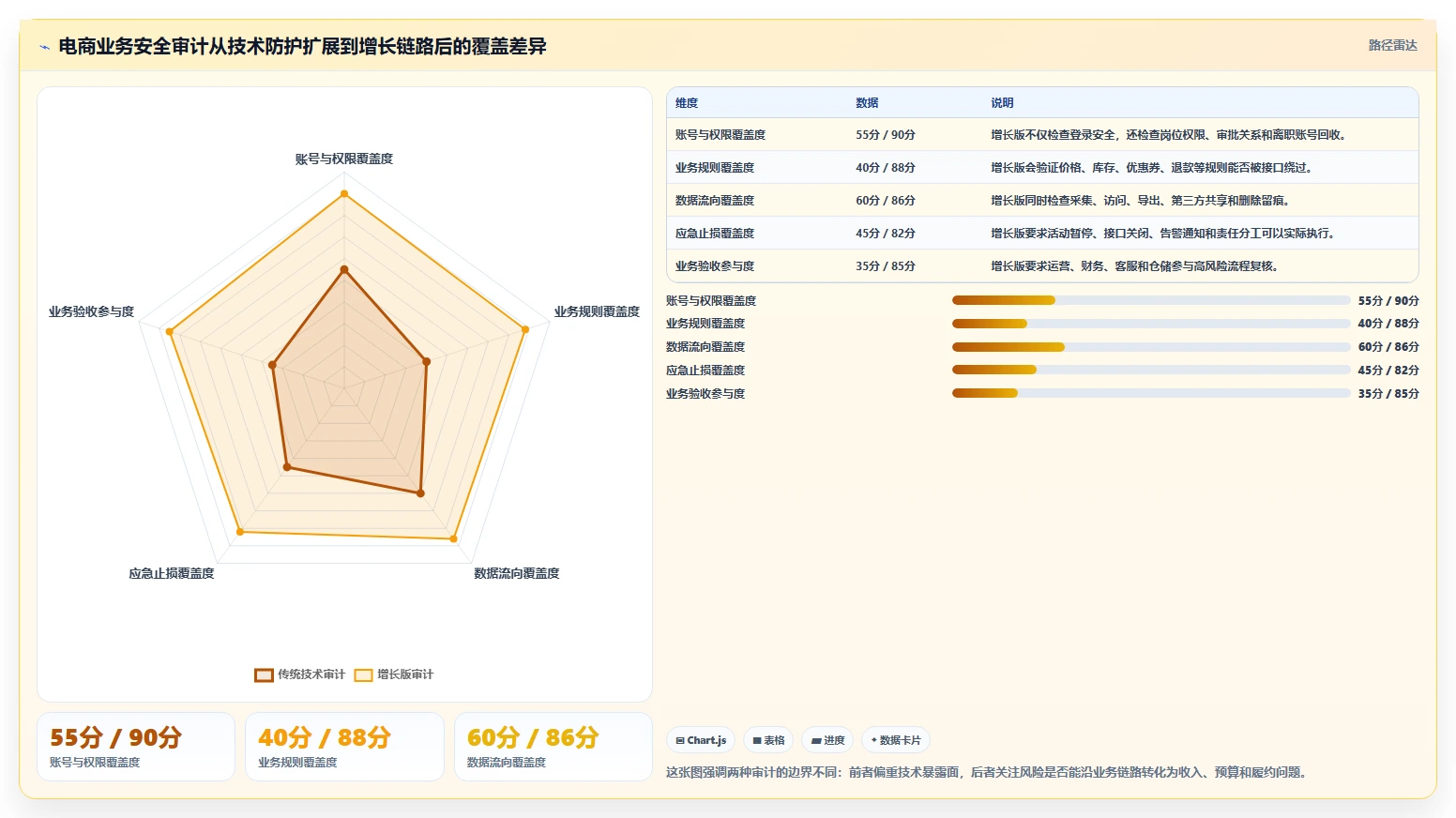Click radar axis label 数据流向覆盖度
Image resolution: width=1456 pixels, height=818 pixels.
coord(517,573)
